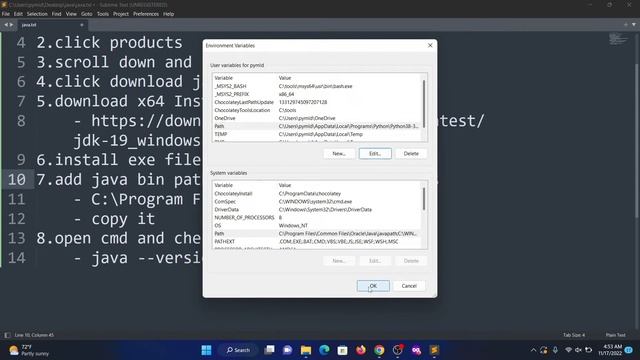
Task: Click the microphone tray icon
Action: [x=555, y=350]
